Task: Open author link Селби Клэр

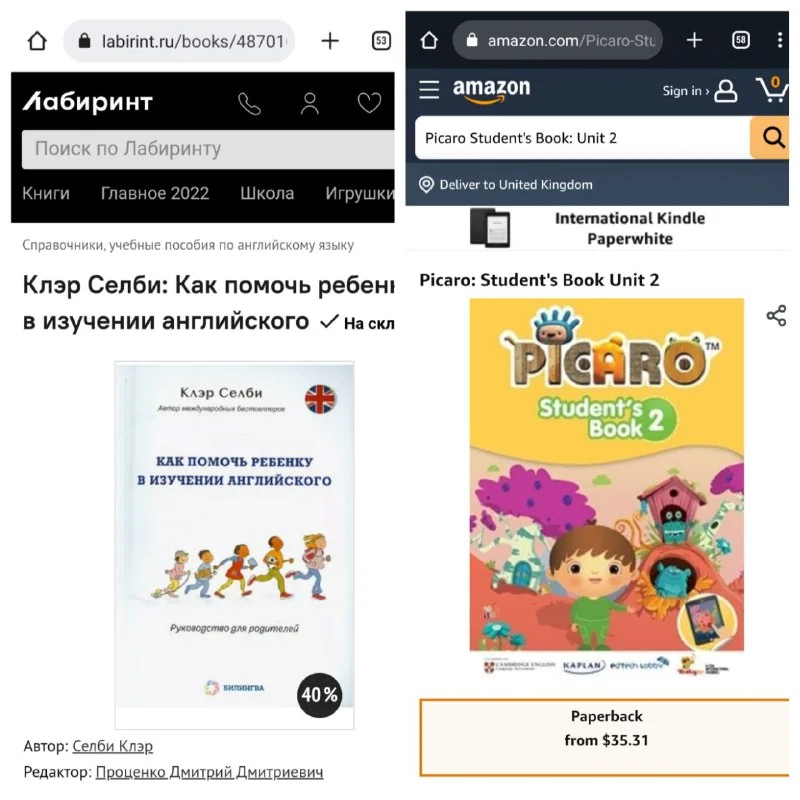Action: point(113,746)
